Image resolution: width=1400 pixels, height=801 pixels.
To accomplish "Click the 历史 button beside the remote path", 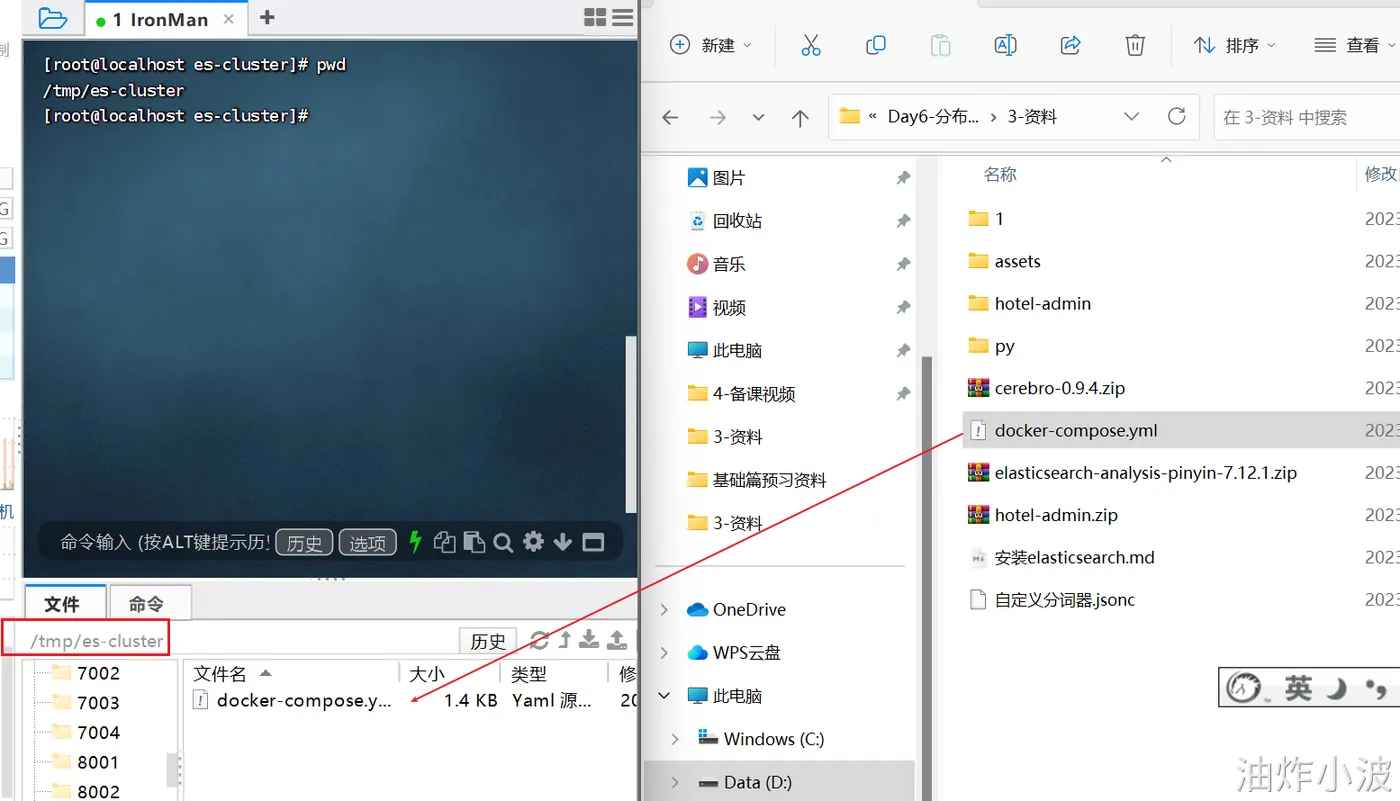I will pyautogui.click(x=488, y=641).
